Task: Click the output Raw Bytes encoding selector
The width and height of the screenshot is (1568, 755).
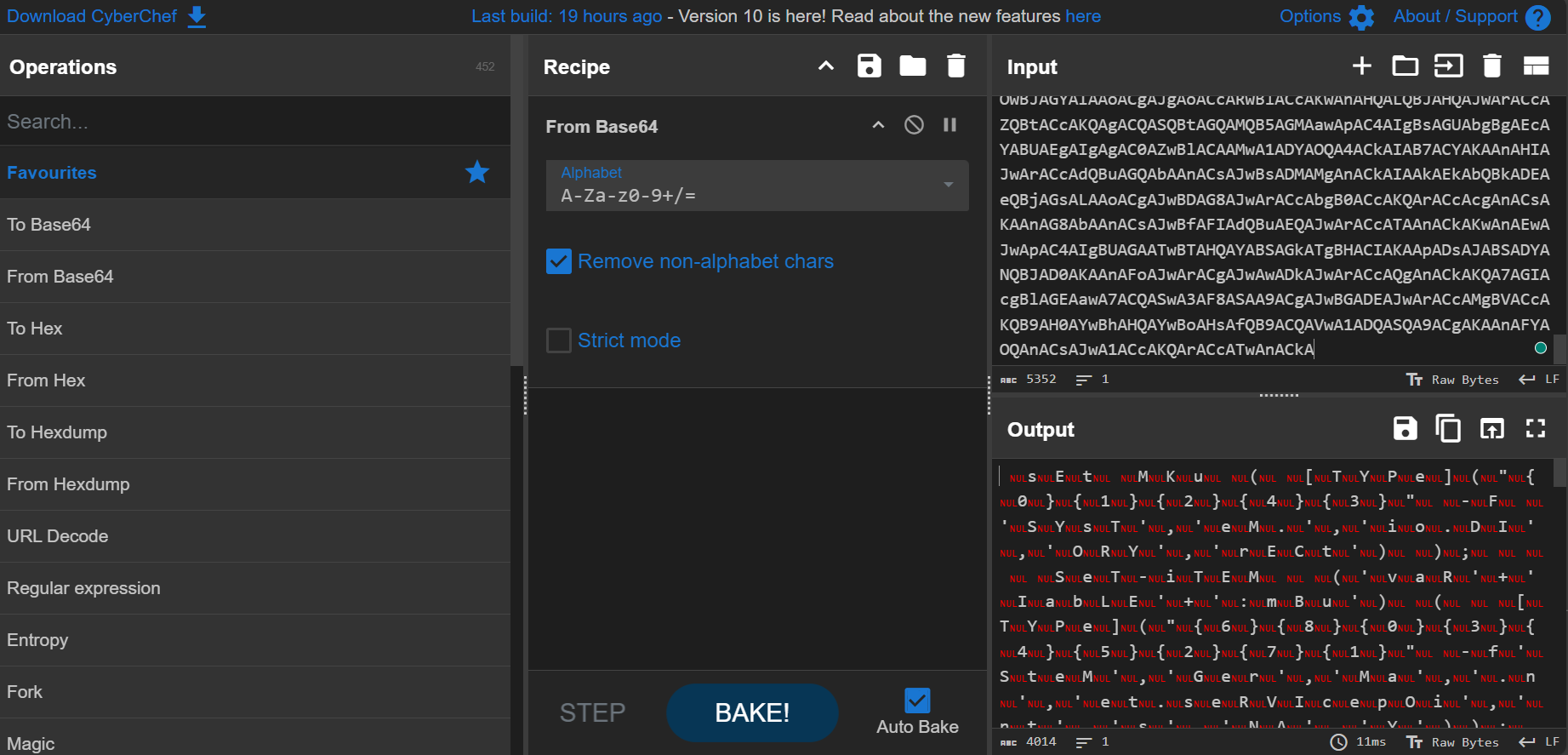Action: point(1452,742)
